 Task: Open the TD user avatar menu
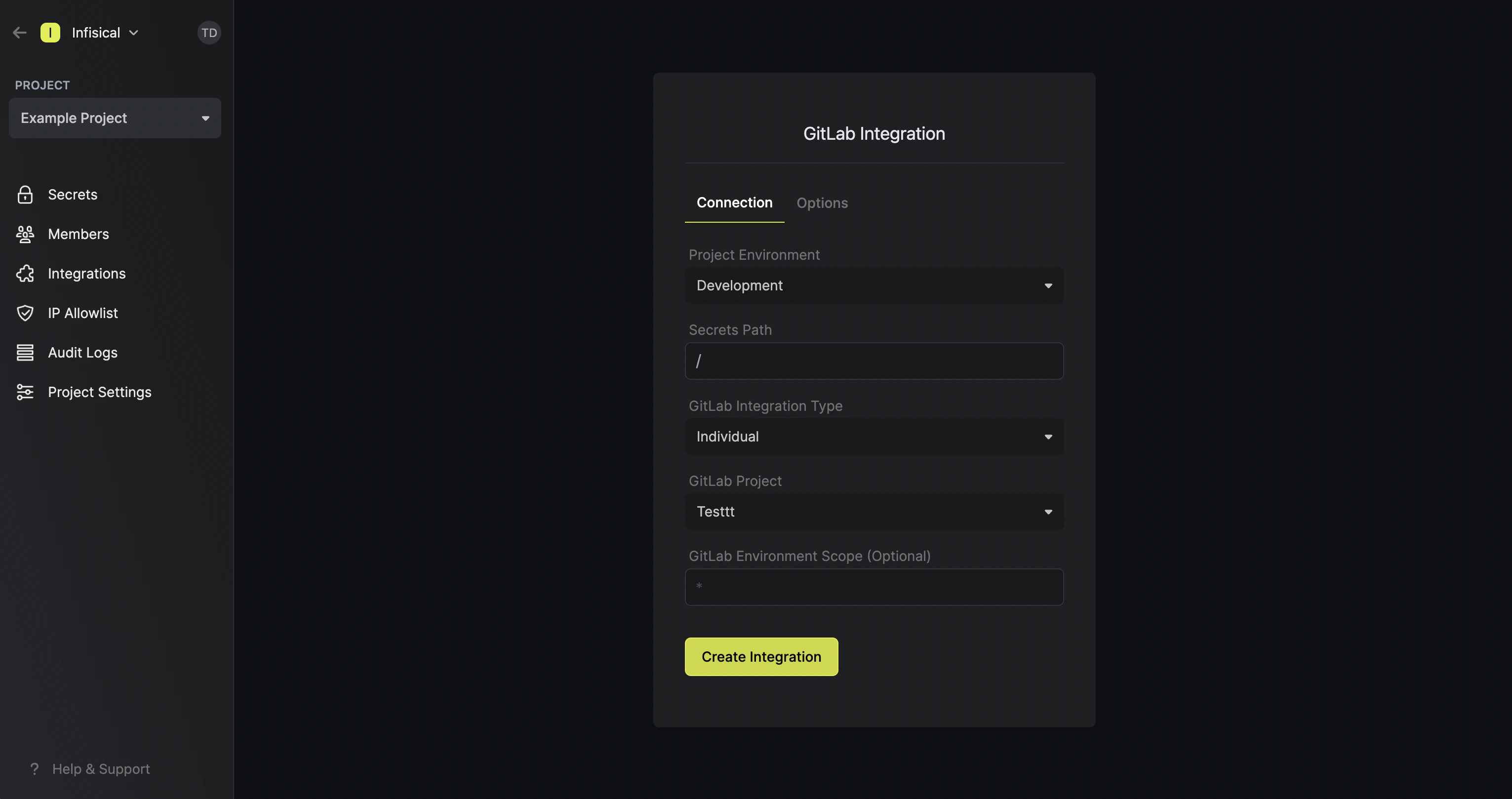[209, 33]
